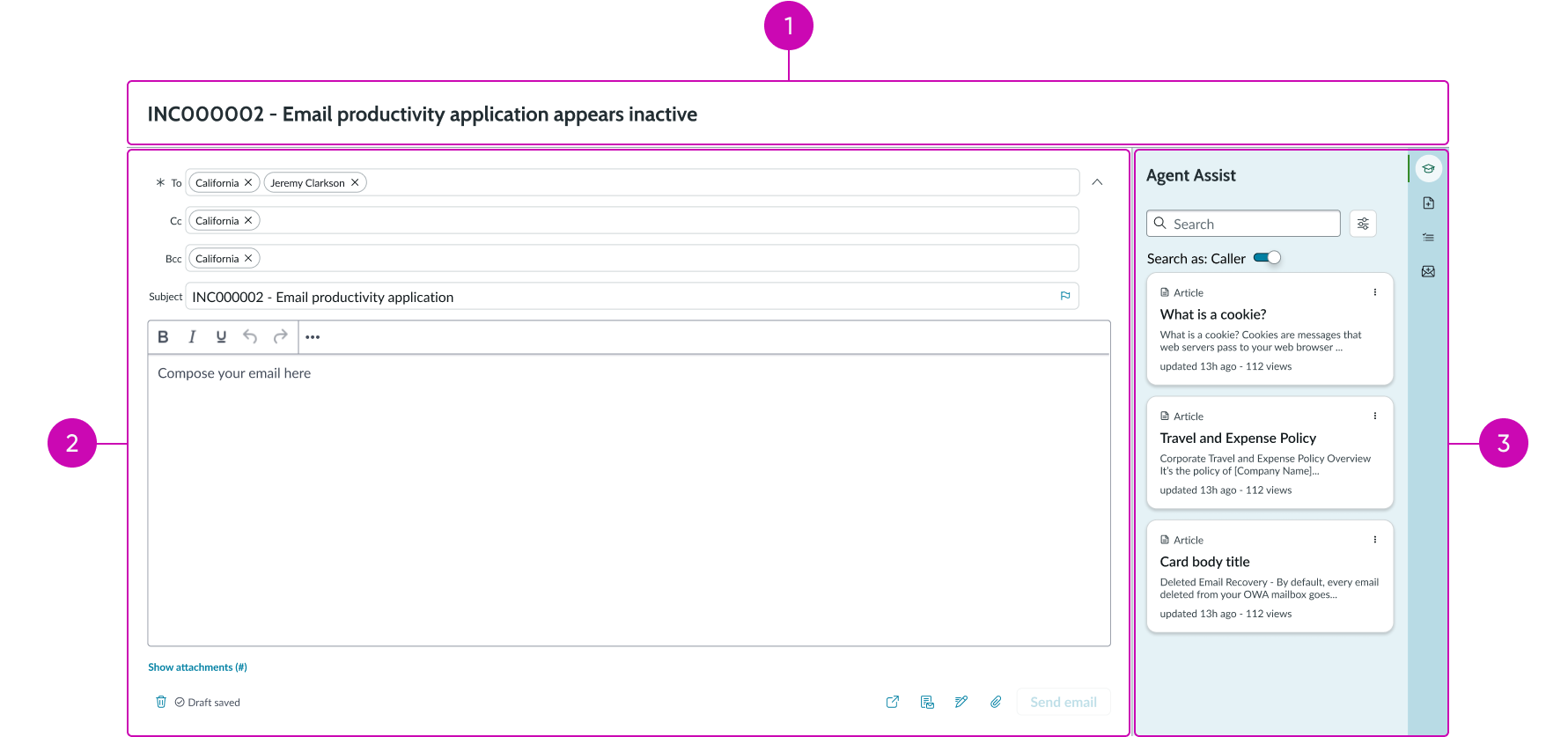Screen dimensions: 1568x737
Task: Toggle Search as Caller switch
Action: click(x=1267, y=258)
